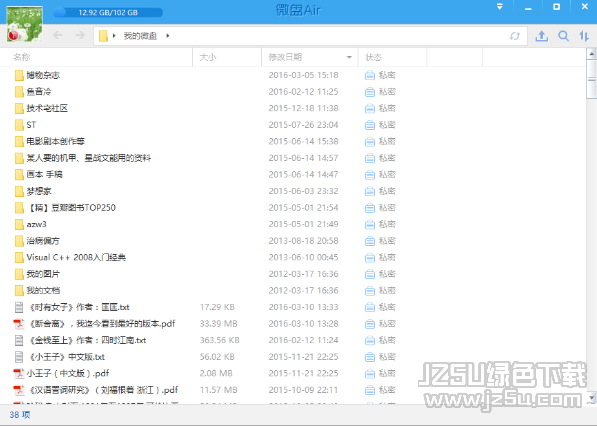Viewport: 597px width, 426px height.
Task: Click the vertical scrollbar up arrow
Action: (592, 54)
